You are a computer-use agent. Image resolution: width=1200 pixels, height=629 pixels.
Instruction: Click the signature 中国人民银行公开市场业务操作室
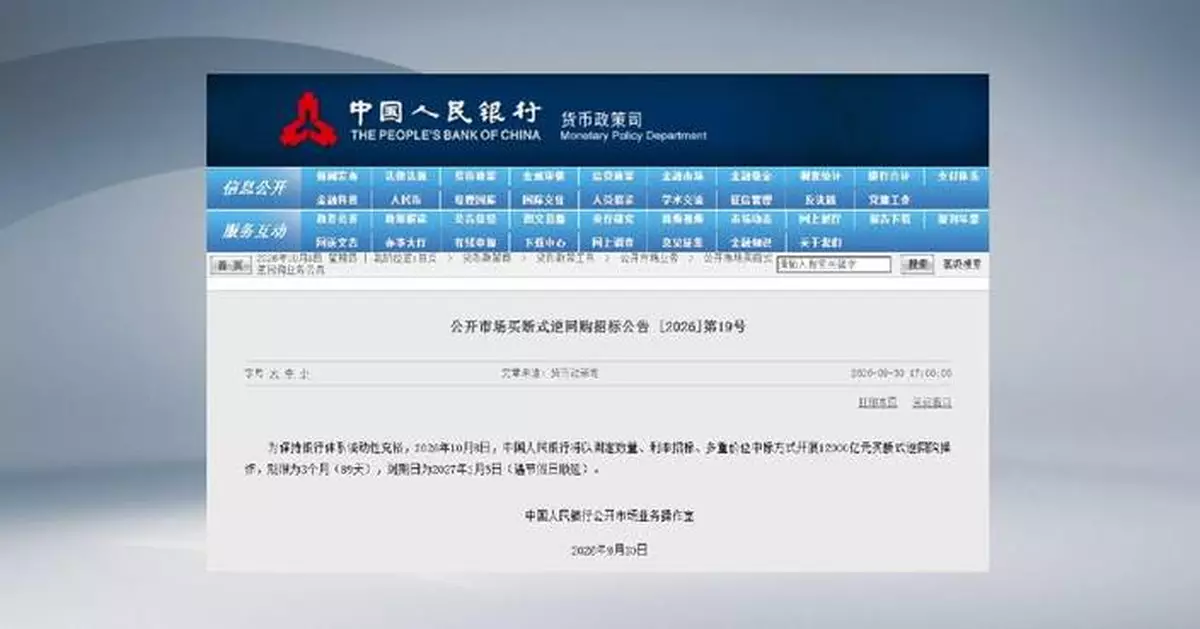(x=609, y=515)
